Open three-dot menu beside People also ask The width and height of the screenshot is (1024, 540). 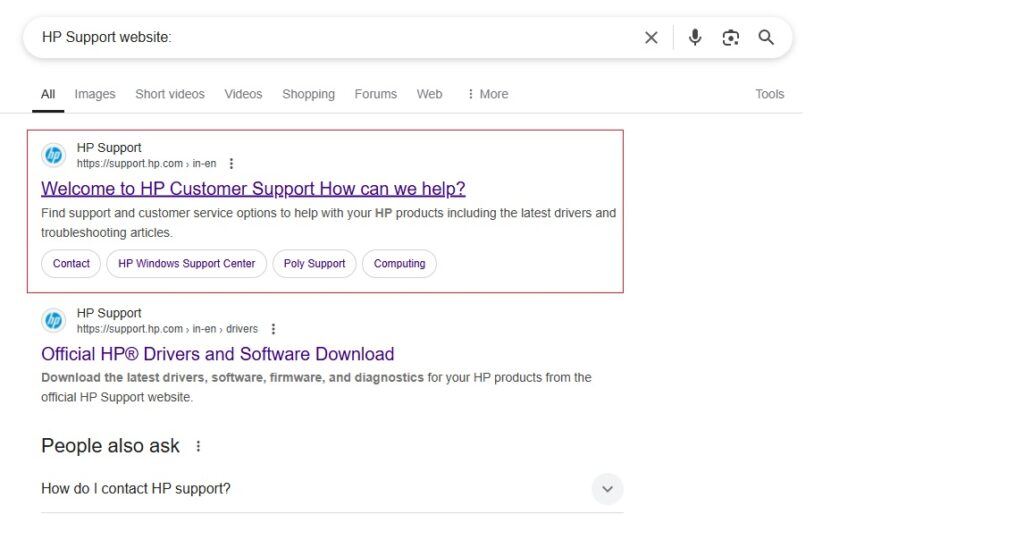[x=198, y=446]
